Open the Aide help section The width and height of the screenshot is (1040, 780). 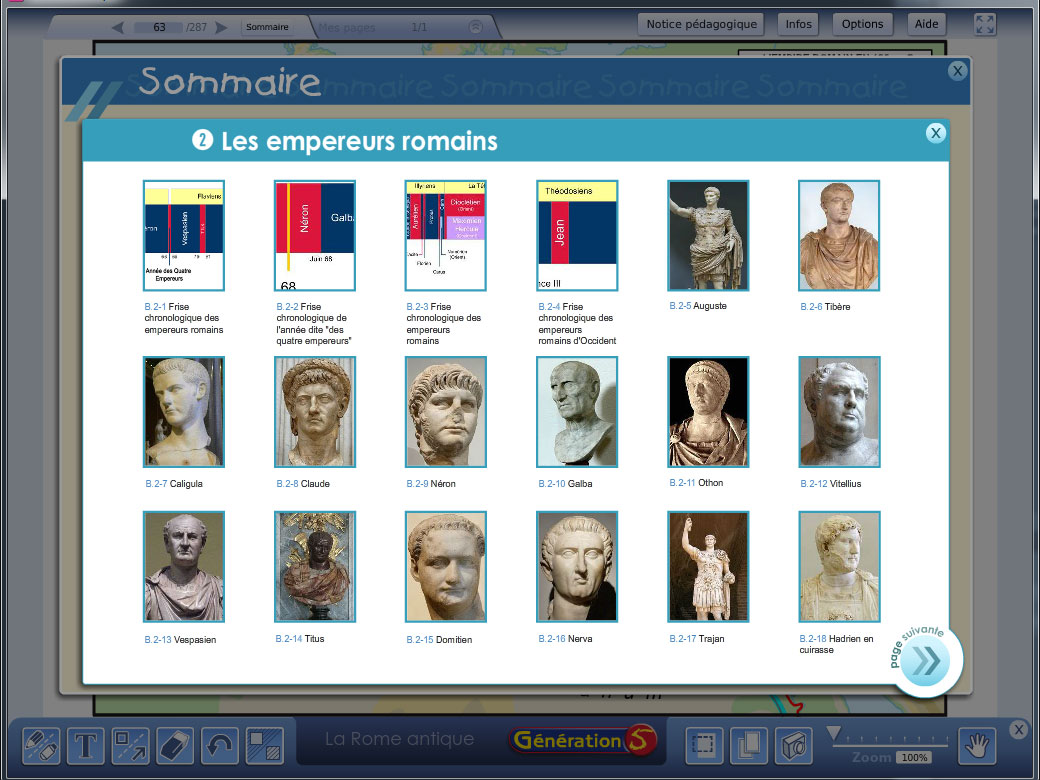pyautogui.click(x=926, y=23)
